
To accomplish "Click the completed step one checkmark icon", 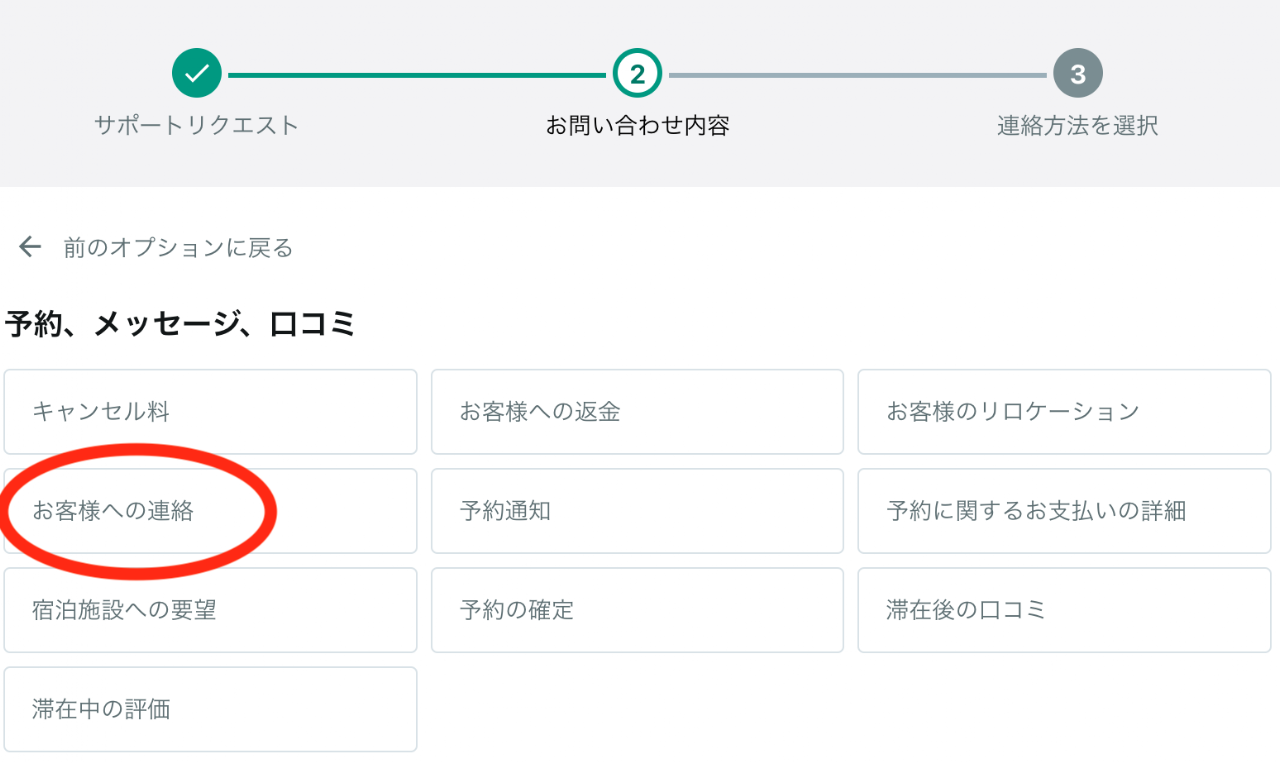I will click(197, 74).
